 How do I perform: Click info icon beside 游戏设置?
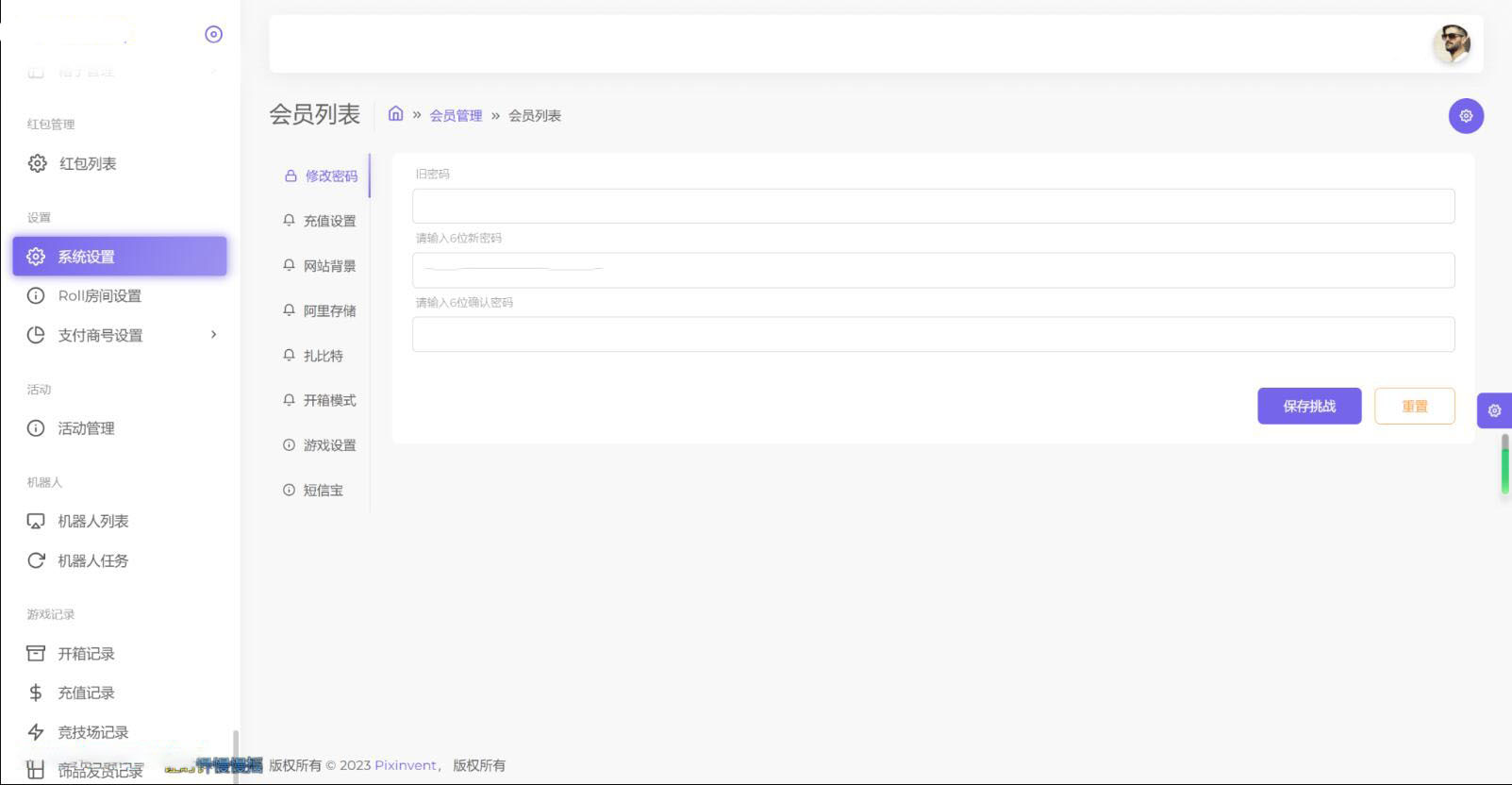click(289, 444)
